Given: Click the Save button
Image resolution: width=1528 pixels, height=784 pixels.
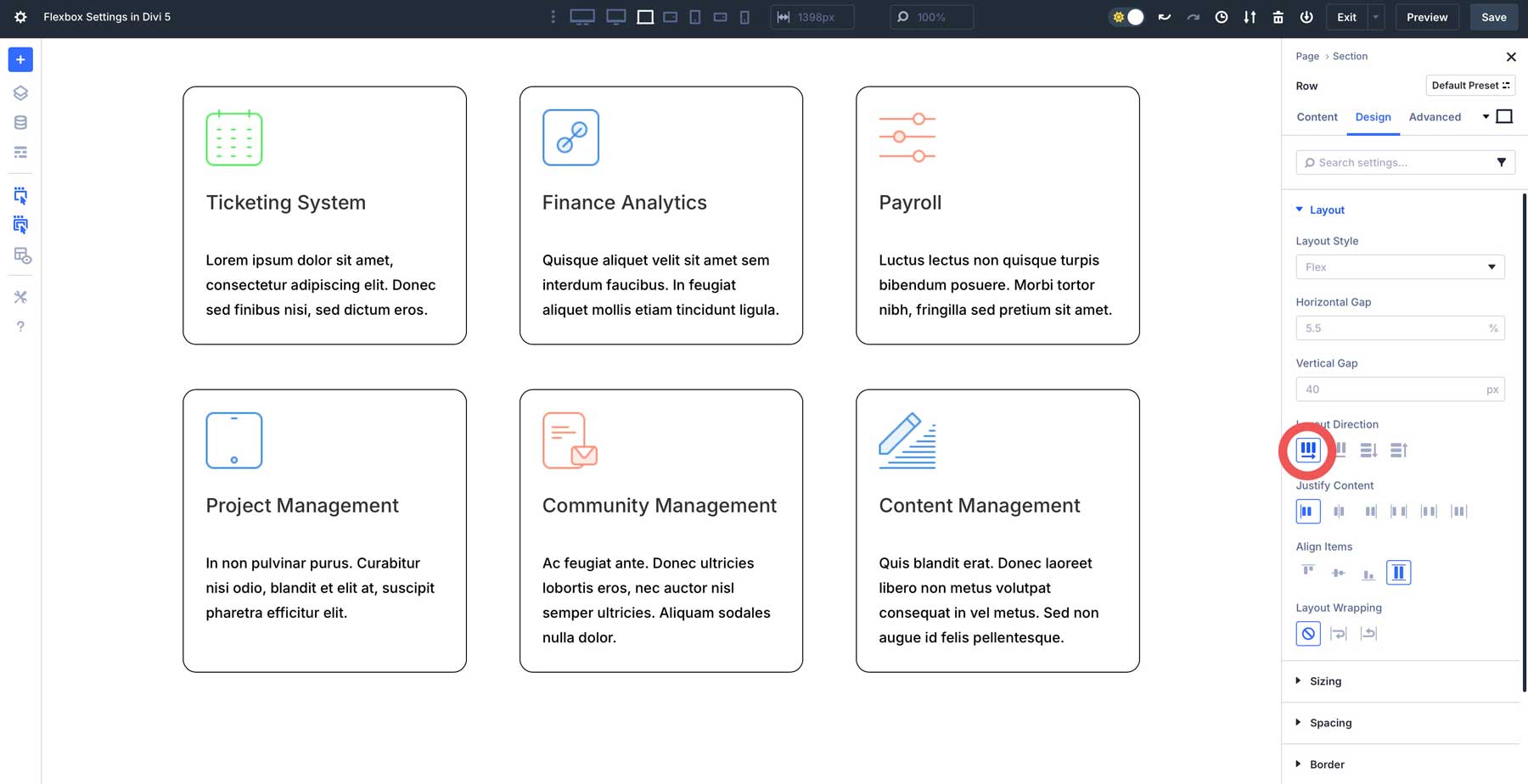Looking at the screenshot, I should click(1493, 17).
